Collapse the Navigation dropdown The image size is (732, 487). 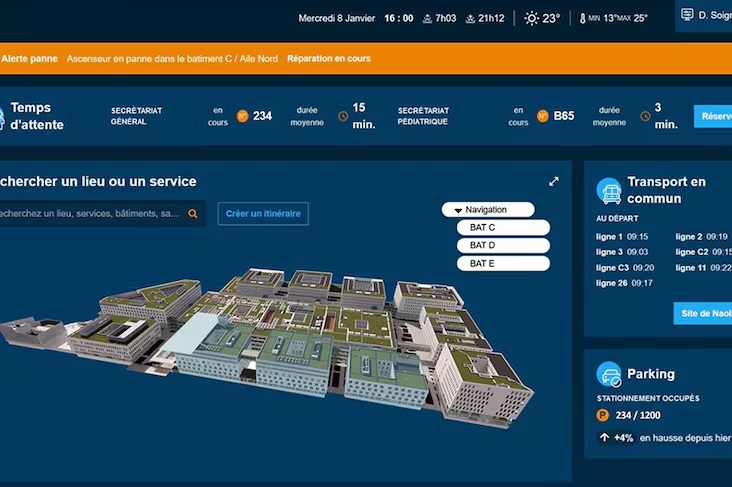click(x=488, y=210)
